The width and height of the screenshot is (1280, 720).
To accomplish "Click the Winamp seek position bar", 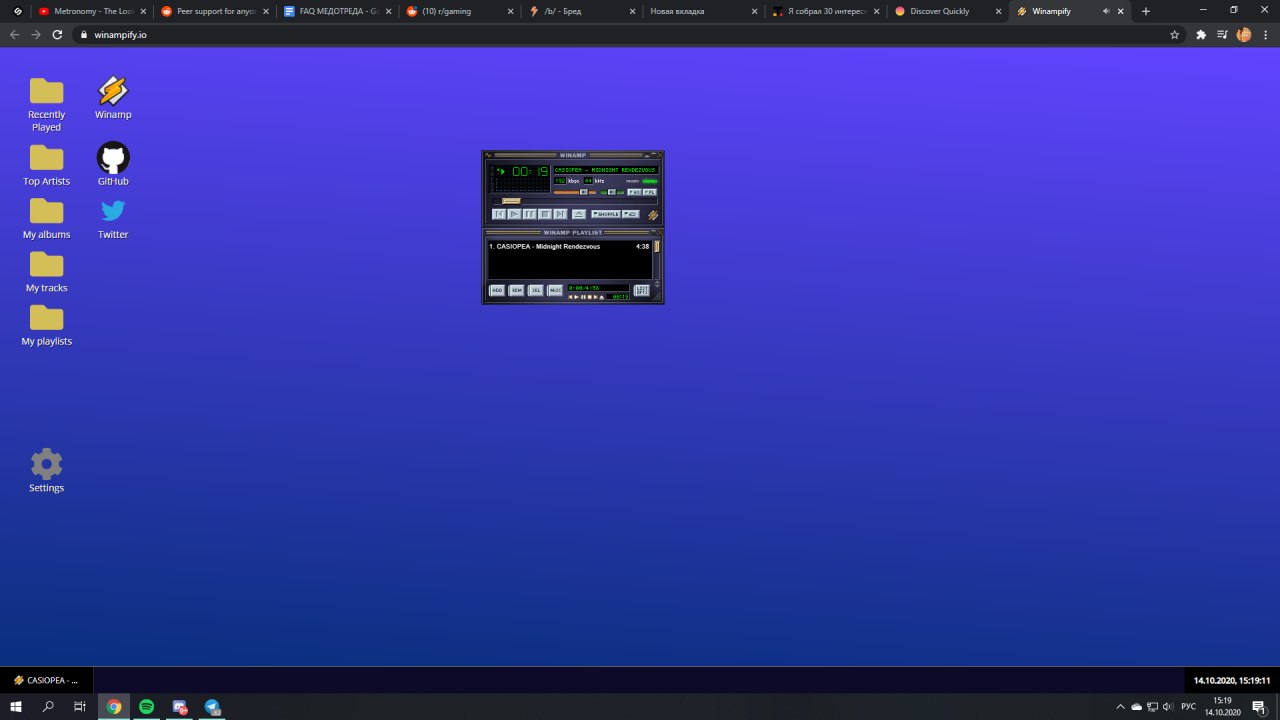I will click(575, 201).
